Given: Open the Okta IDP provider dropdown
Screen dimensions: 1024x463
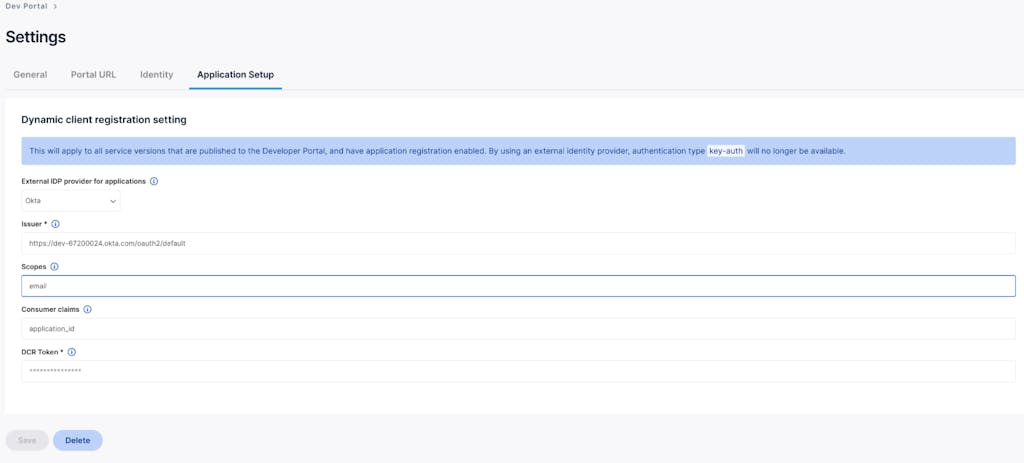Looking at the screenshot, I should pyautogui.click(x=71, y=201).
